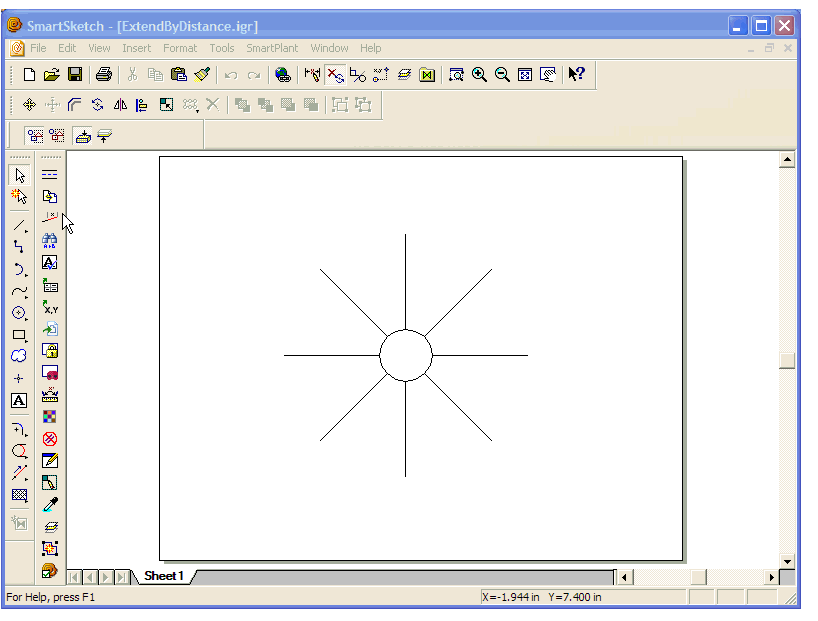818x621 pixels.
Task: Click vertical scrollbar up arrow
Action: pos(787,159)
